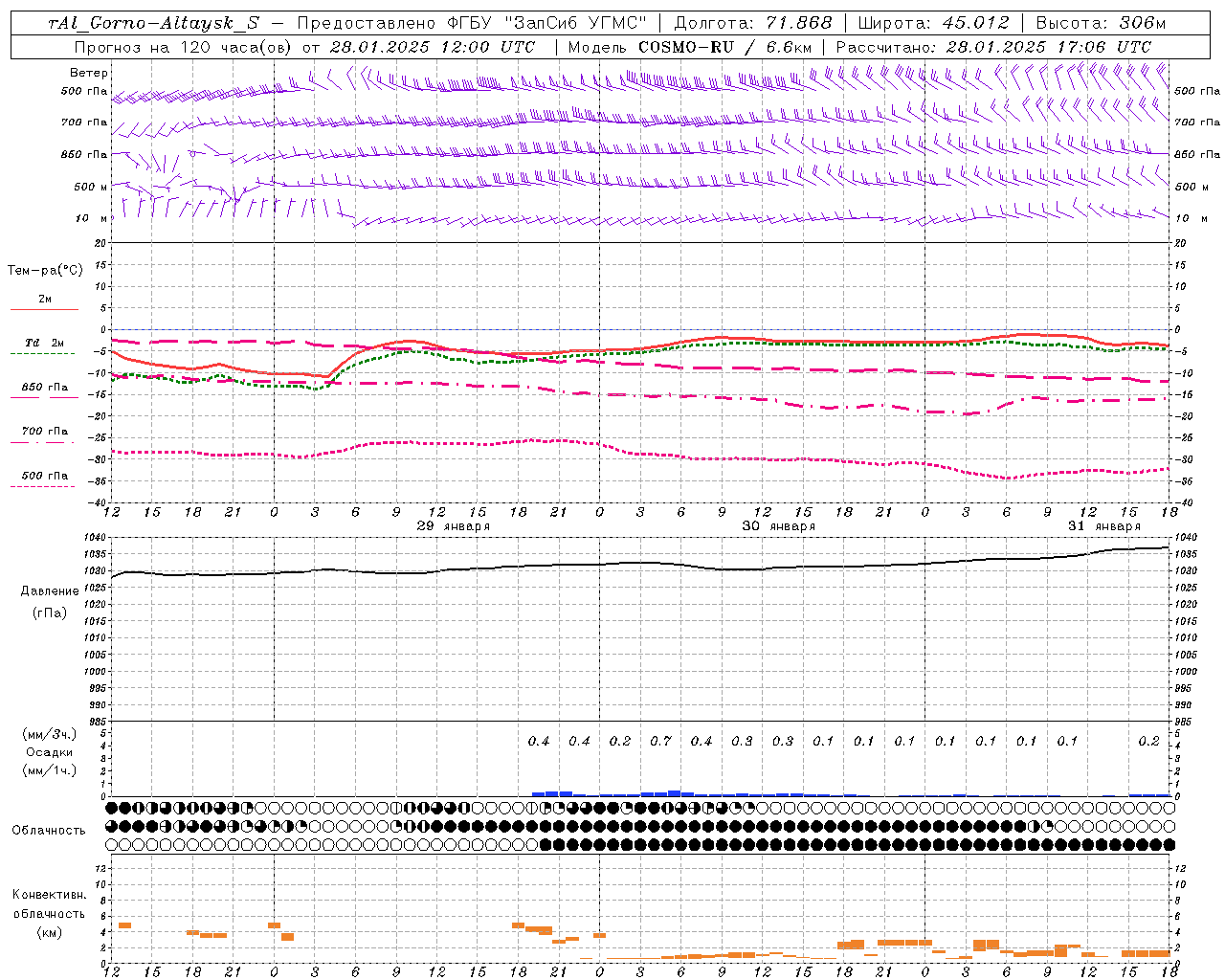This screenshot has height=980, width=1225.
Task: Click the (гПа) unit label under Давление
Action: [50, 612]
